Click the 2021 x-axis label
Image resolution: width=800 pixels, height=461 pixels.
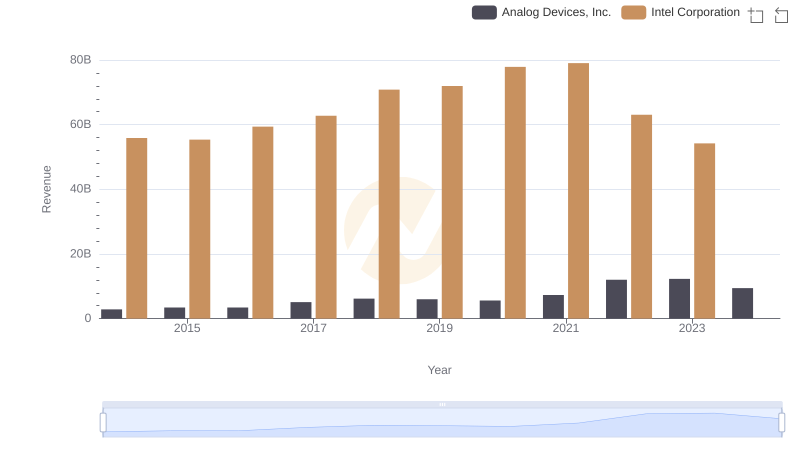[x=565, y=328]
